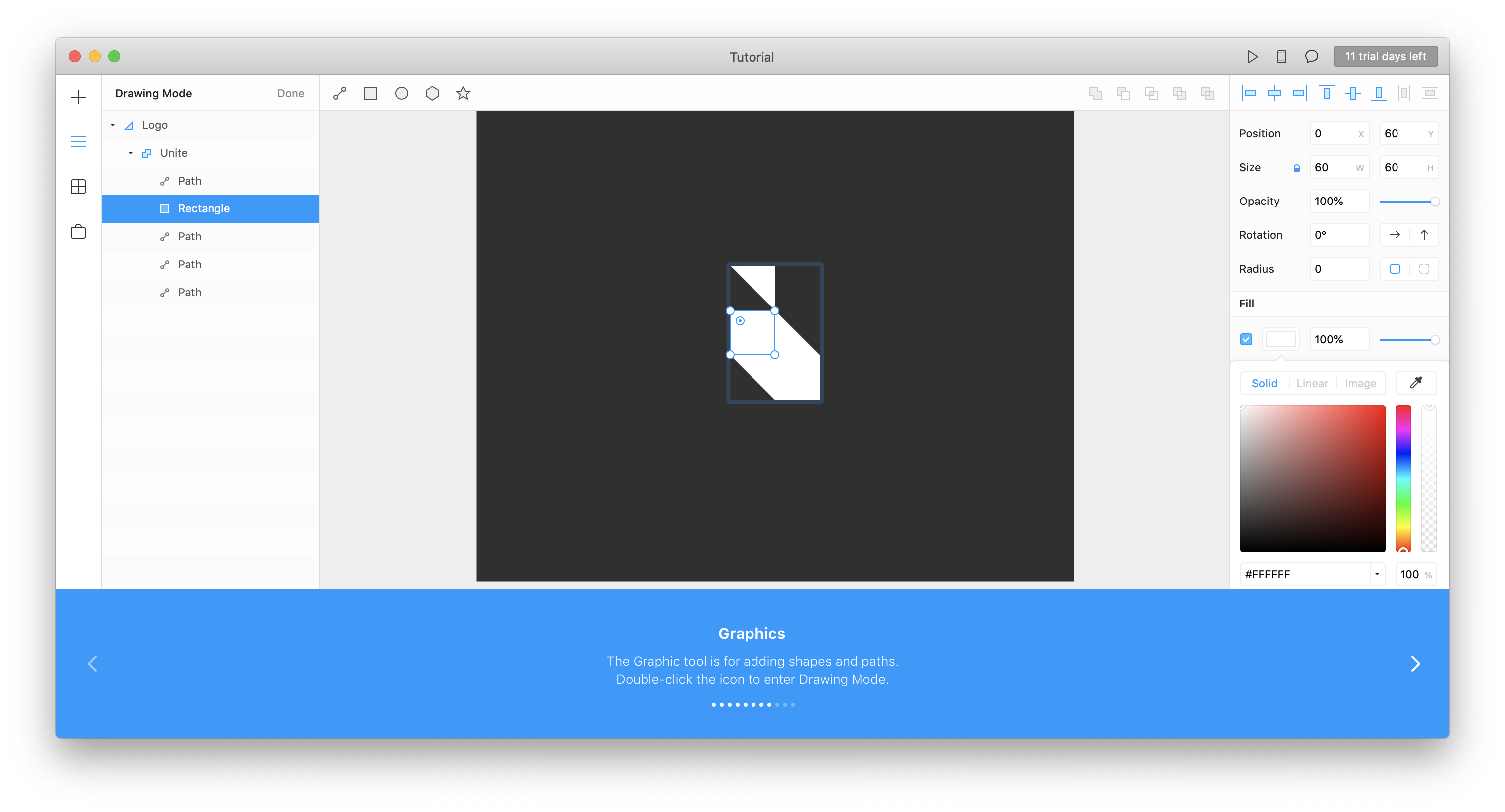The width and height of the screenshot is (1505, 812).
Task: Open the Components grid sidebar icon
Action: [x=78, y=187]
